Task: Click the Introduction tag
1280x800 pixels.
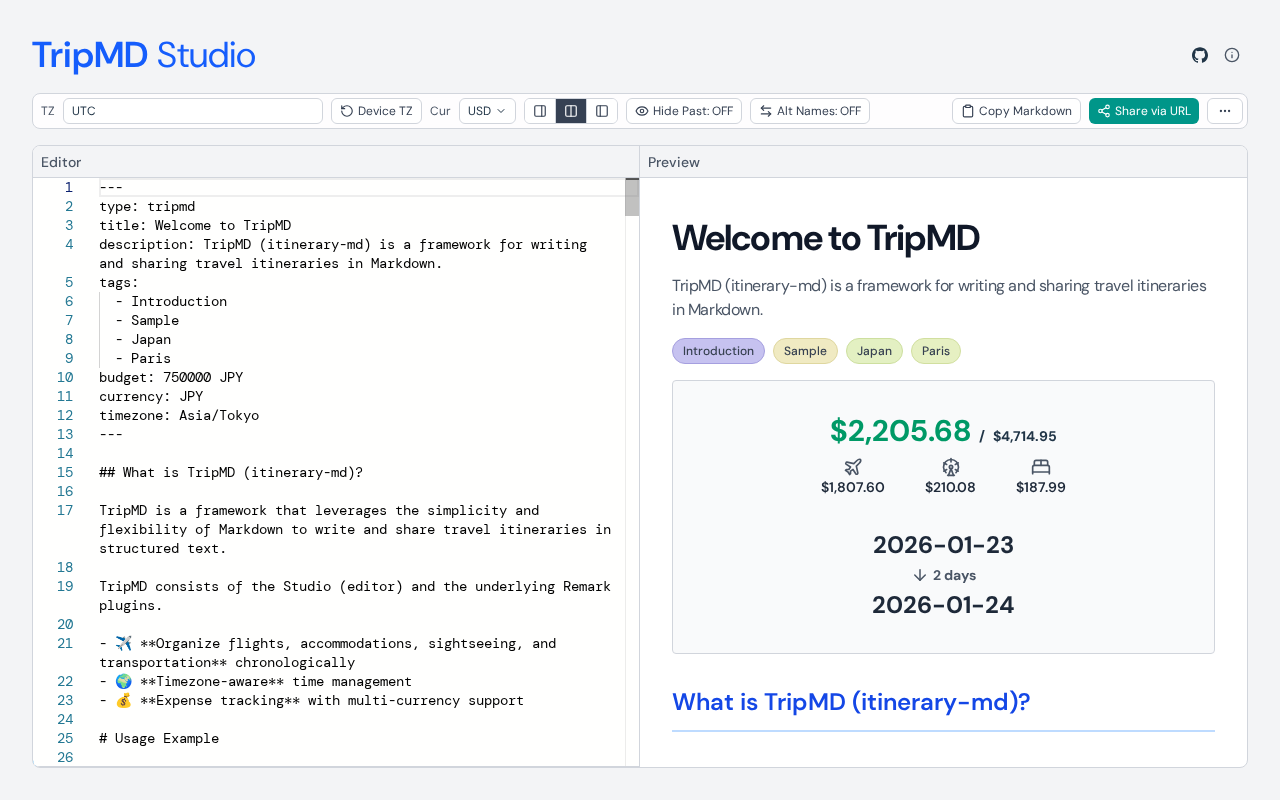Action: (x=718, y=351)
